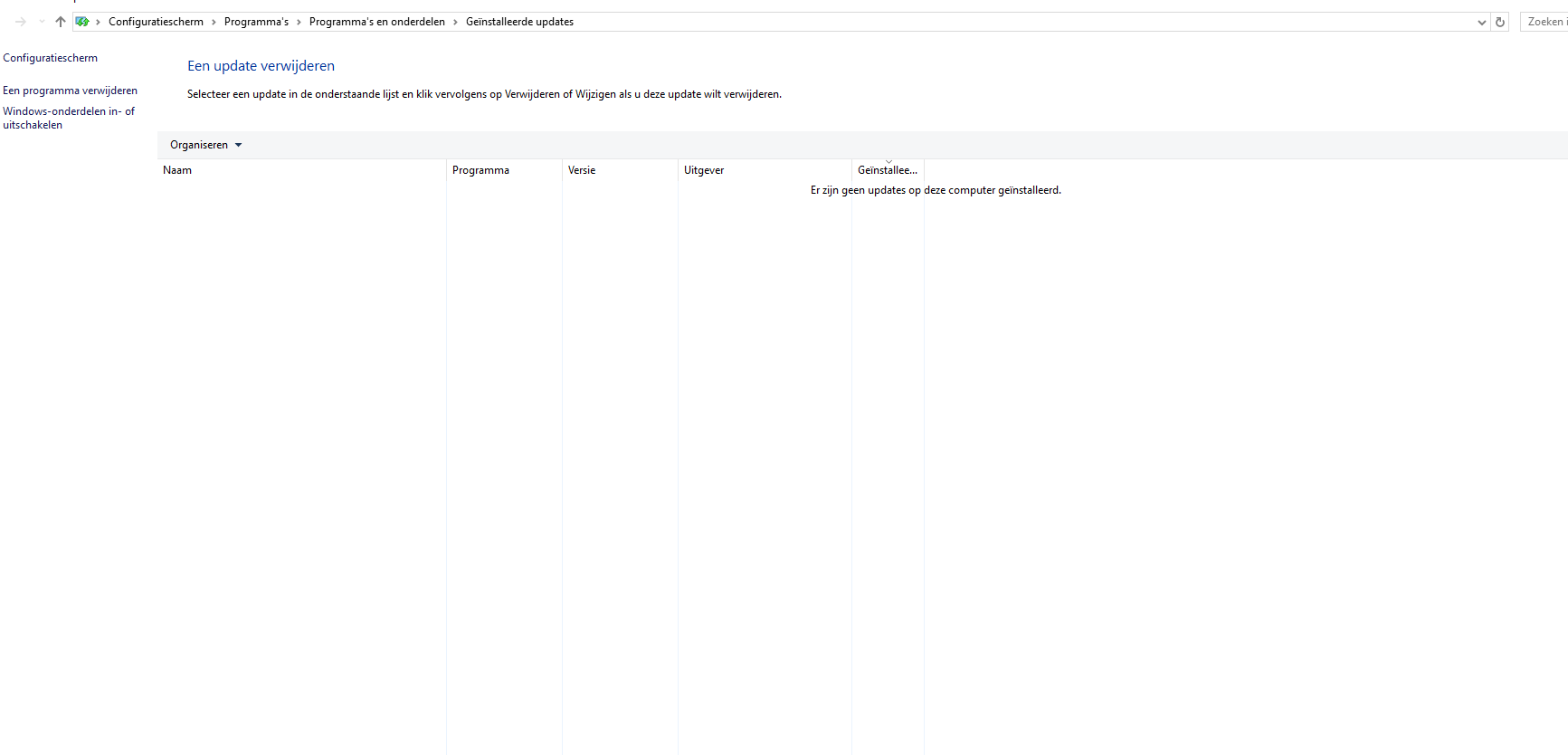1568x755 pixels.
Task: Sort by the Versie column header
Action: pos(620,170)
